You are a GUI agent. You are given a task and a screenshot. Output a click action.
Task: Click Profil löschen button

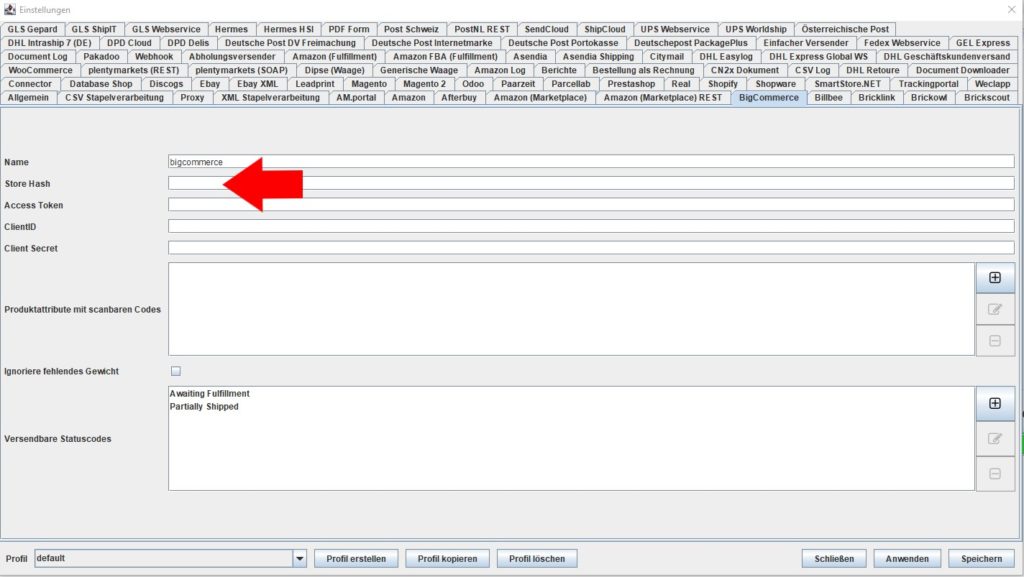[537, 559]
